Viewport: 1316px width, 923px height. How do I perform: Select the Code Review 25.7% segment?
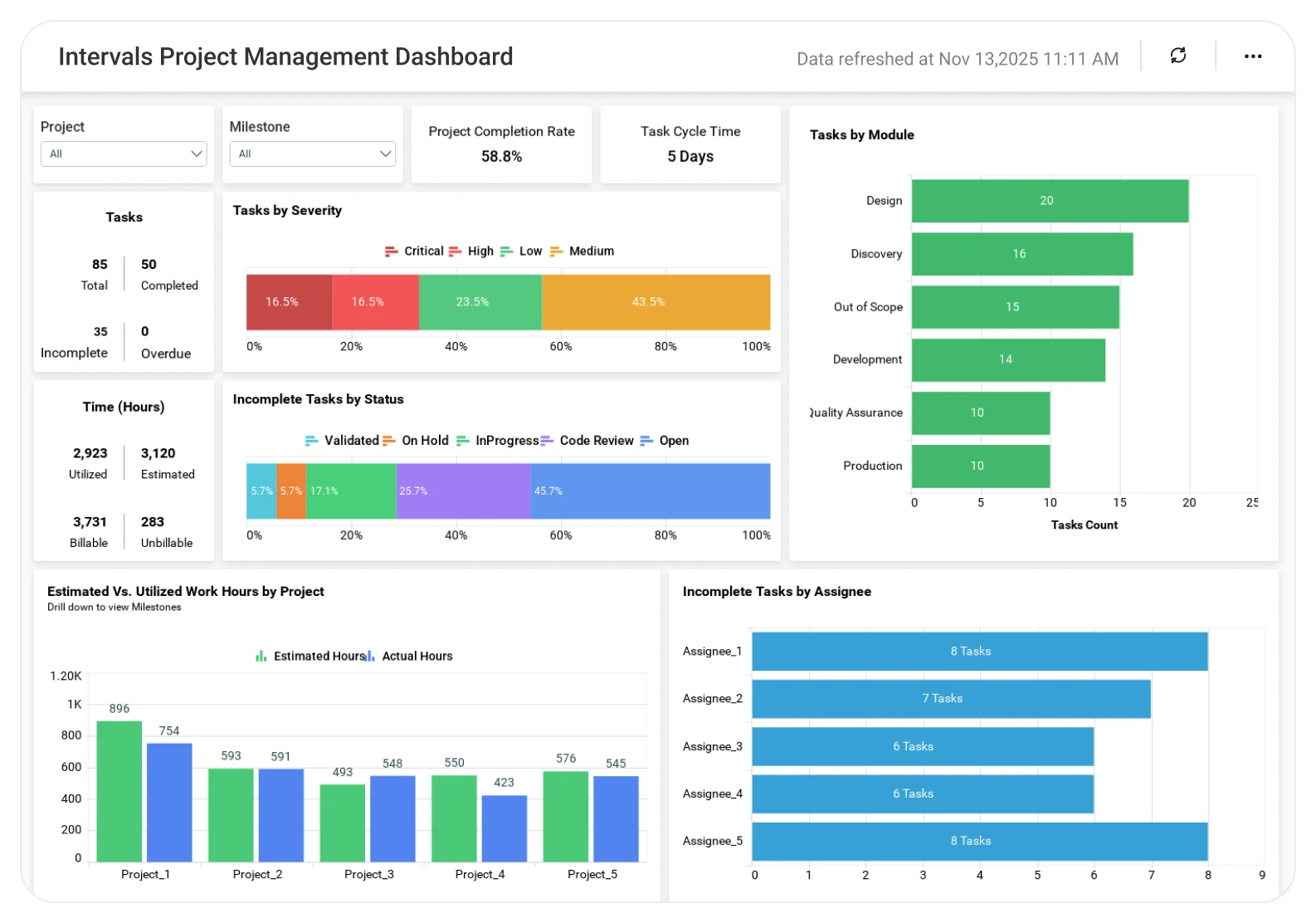click(464, 491)
